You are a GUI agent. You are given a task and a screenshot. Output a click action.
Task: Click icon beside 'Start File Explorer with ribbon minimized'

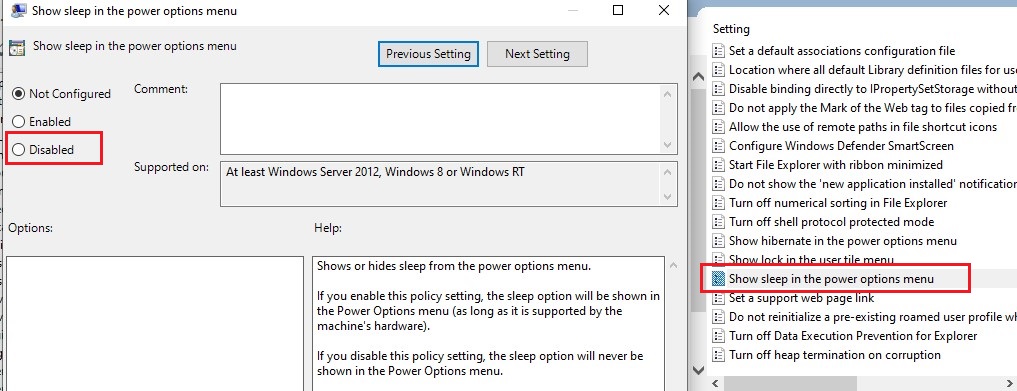(718, 165)
